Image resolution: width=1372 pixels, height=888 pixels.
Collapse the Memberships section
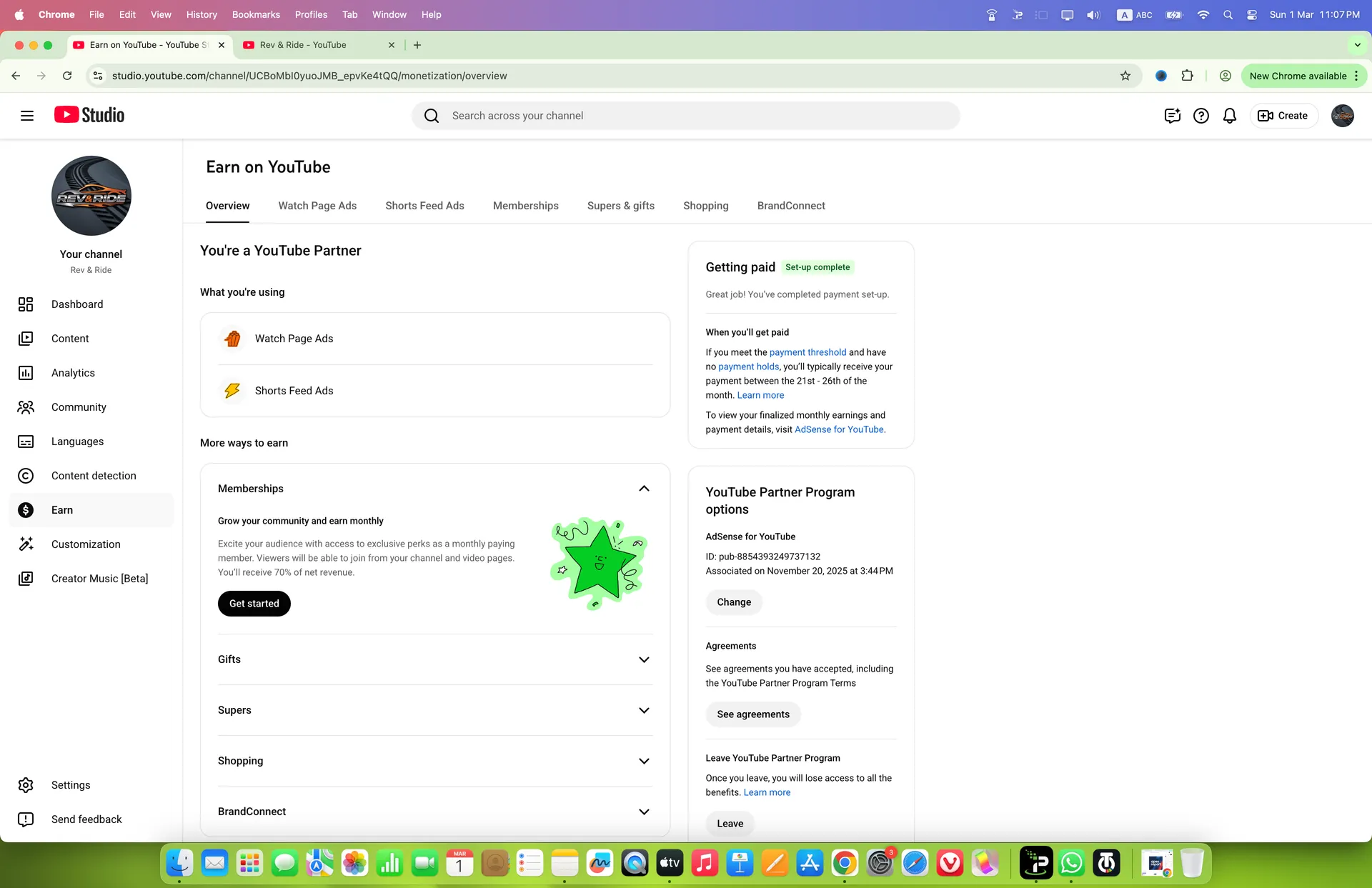[644, 489]
